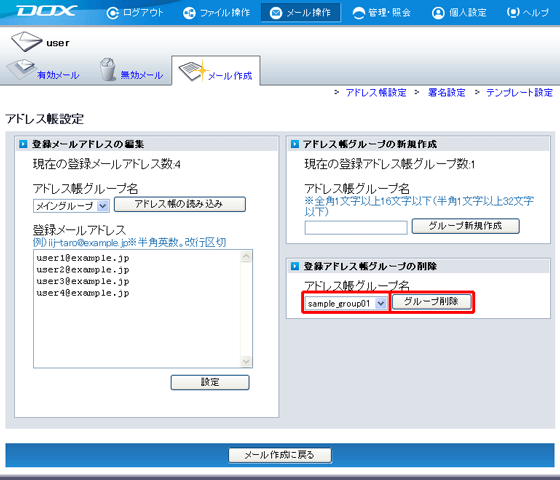This screenshot has height=480, width=560.
Task: Click the アドレス帳設定 page heading
Action: click(44, 119)
